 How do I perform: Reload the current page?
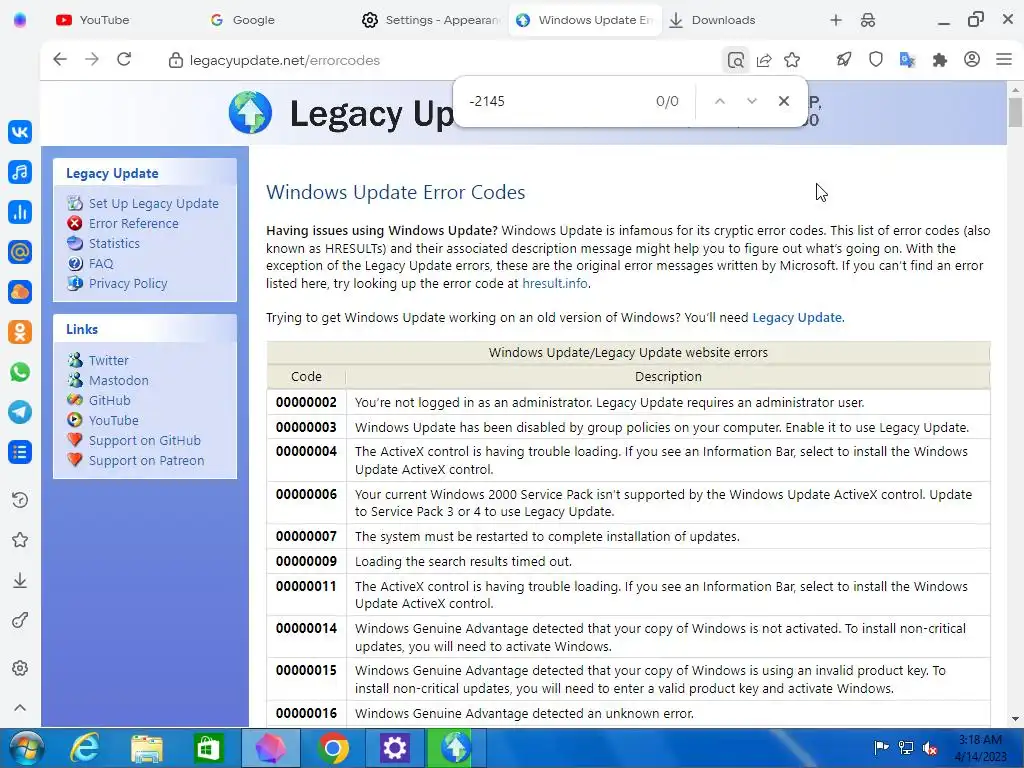pyautogui.click(x=124, y=59)
